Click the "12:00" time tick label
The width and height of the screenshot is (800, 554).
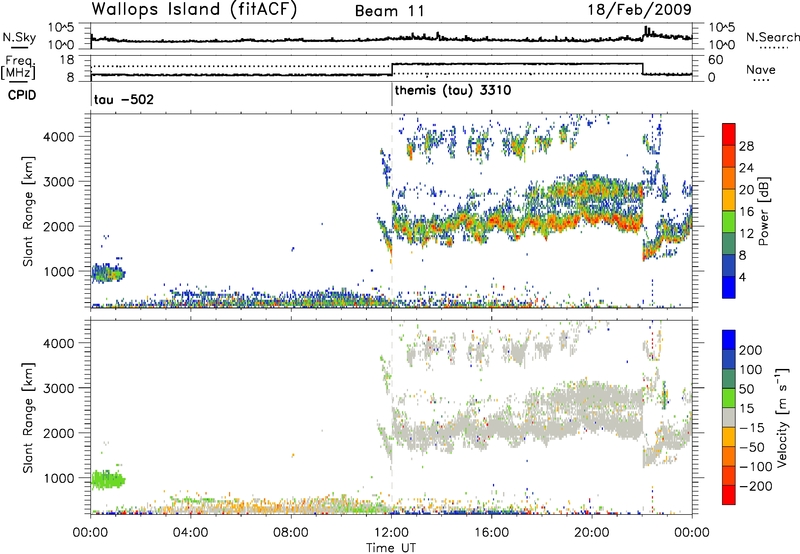coord(391,533)
